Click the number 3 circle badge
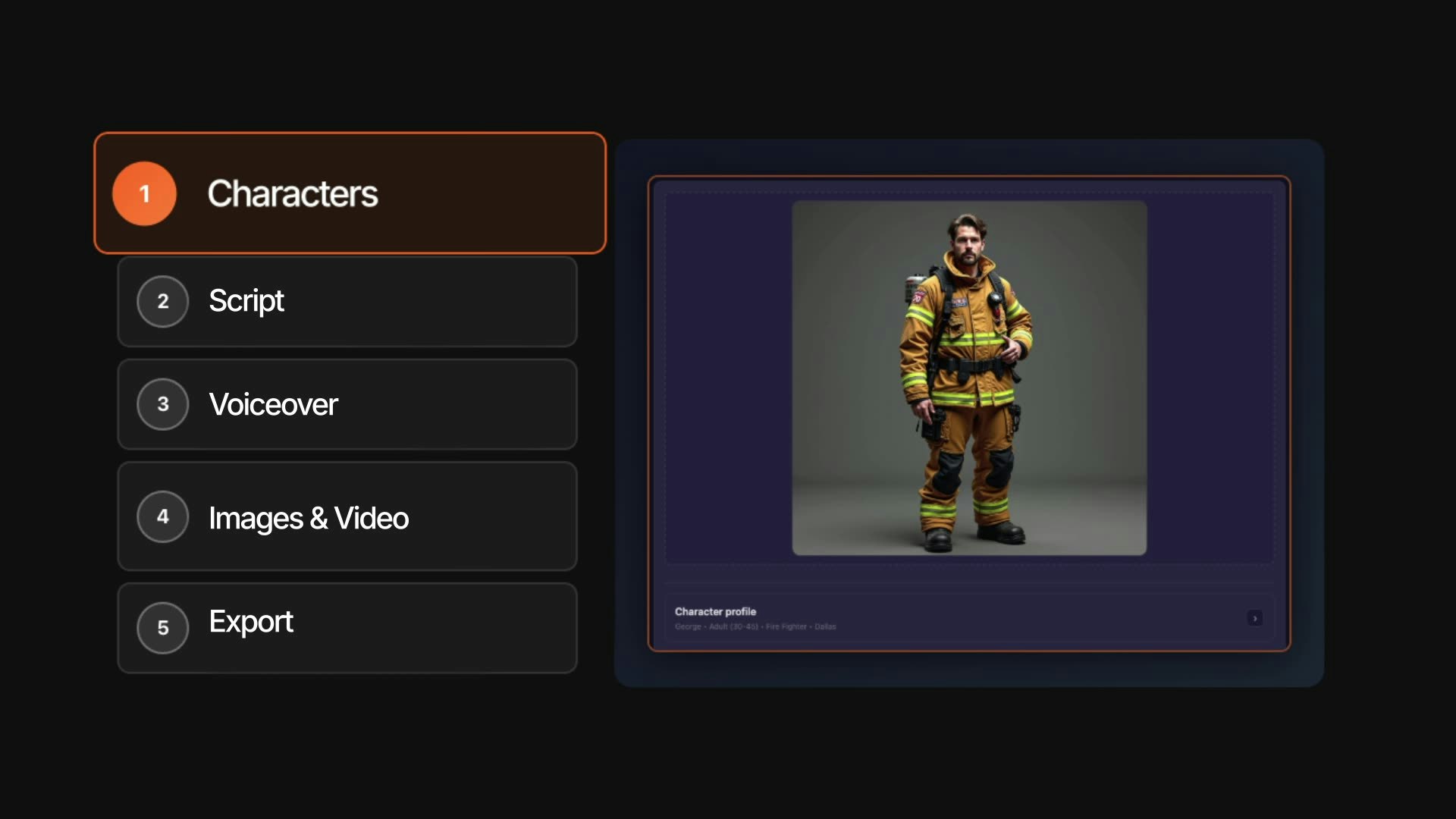Image resolution: width=1456 pixels, height=819 pixels. coord(162,404)
